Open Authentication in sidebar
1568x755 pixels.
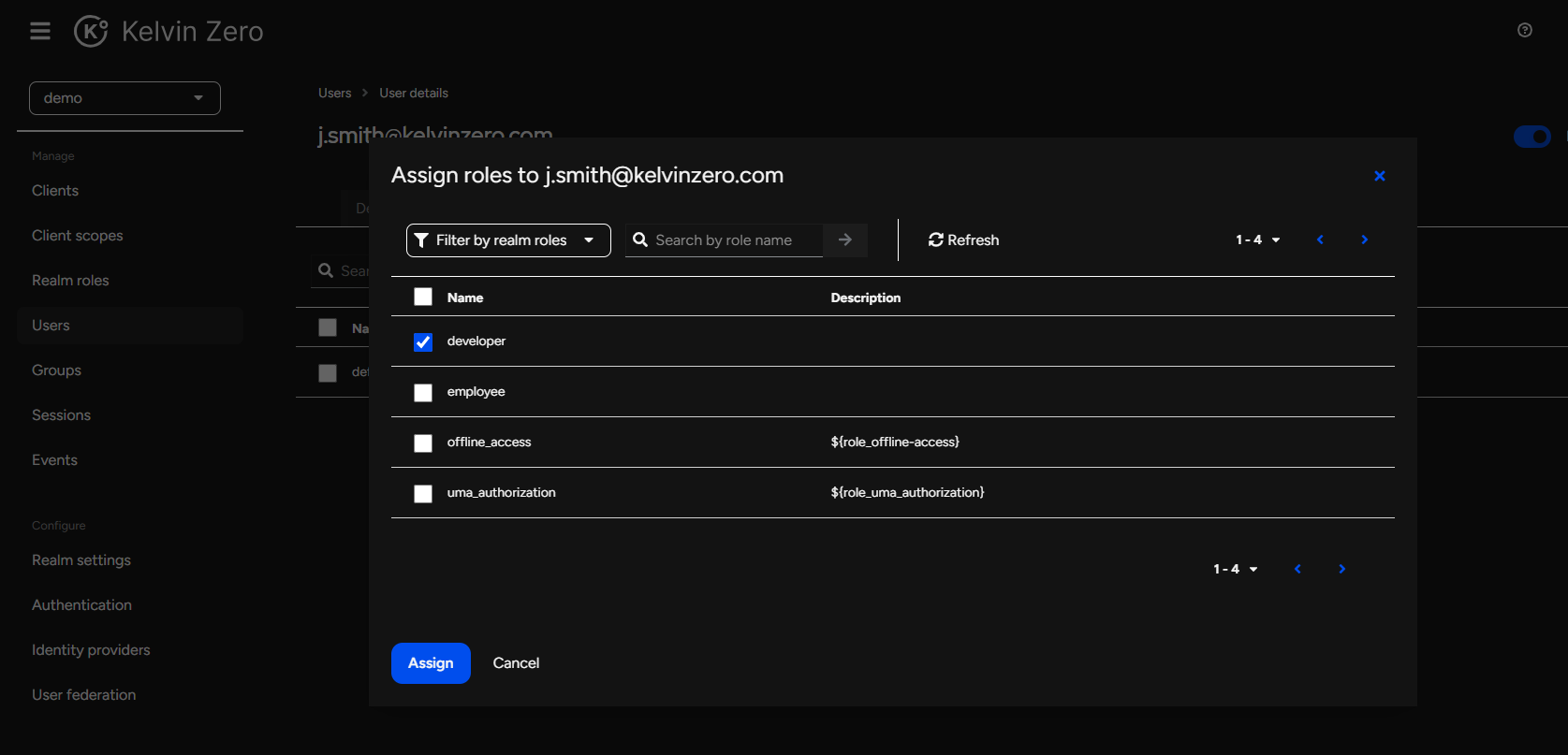(81, 605)
